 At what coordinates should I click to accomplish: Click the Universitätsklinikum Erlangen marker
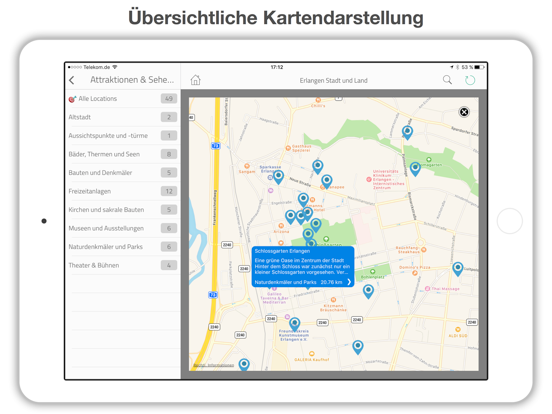coord(369,180)
